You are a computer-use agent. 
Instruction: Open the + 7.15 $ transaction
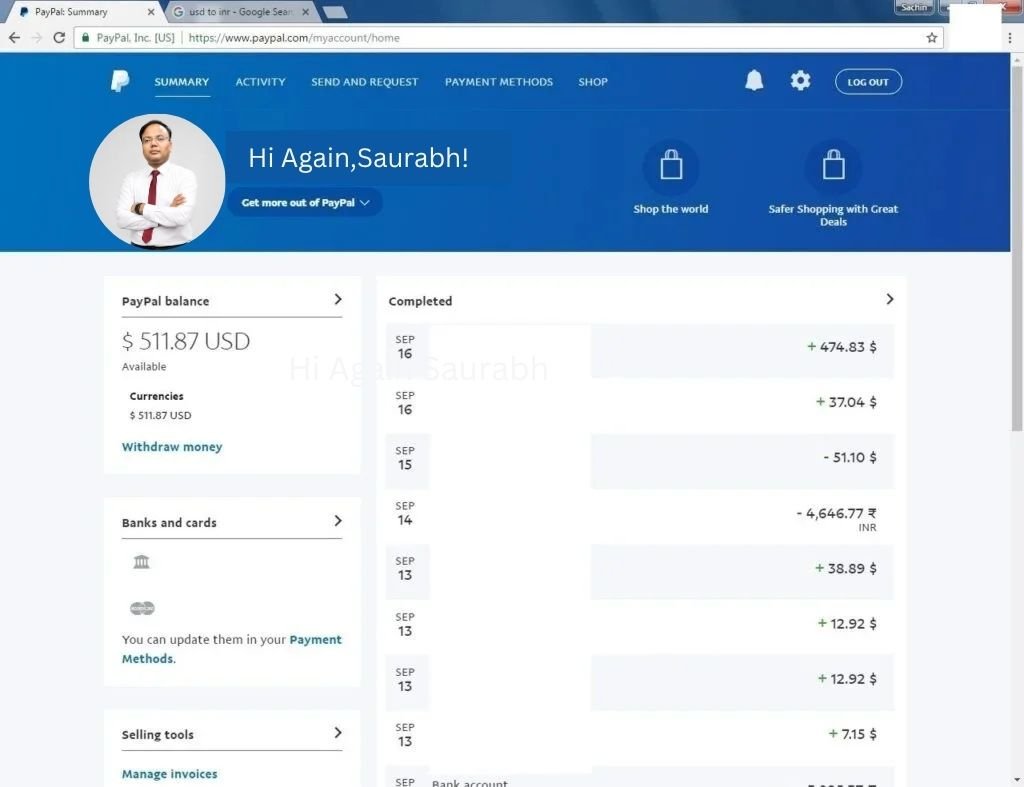640,738
